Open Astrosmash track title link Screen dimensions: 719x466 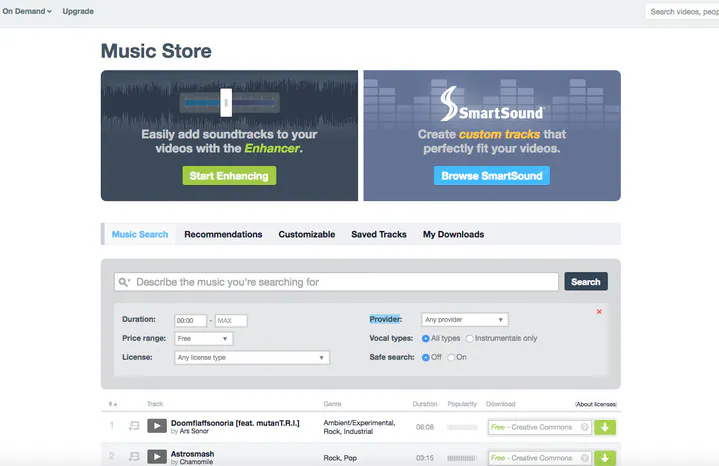coord(193,454)
